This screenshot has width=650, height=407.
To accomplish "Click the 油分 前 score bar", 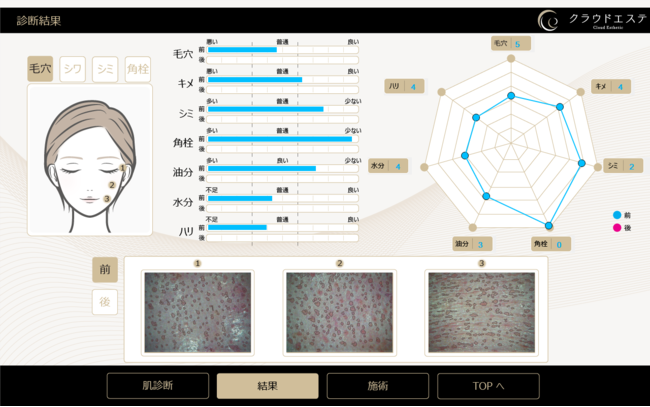I will click(x=282, y=168).
